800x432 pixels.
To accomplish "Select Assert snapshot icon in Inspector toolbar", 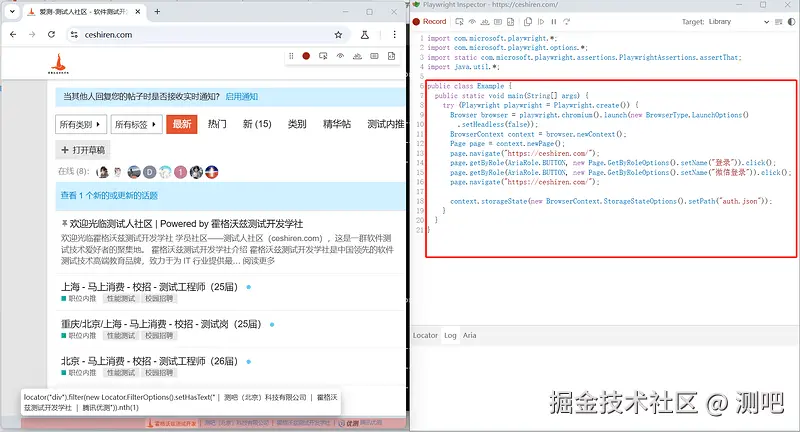I will coord(510,21).
